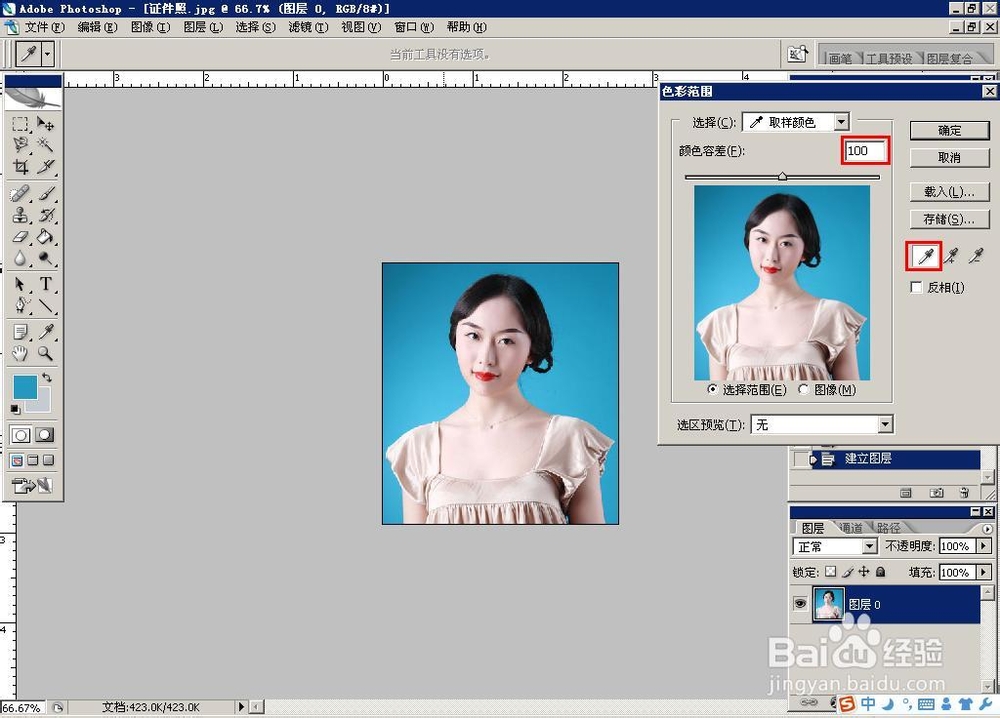
Task: Open the 取样颜色 selection dropdown
Action: (840, 121)
